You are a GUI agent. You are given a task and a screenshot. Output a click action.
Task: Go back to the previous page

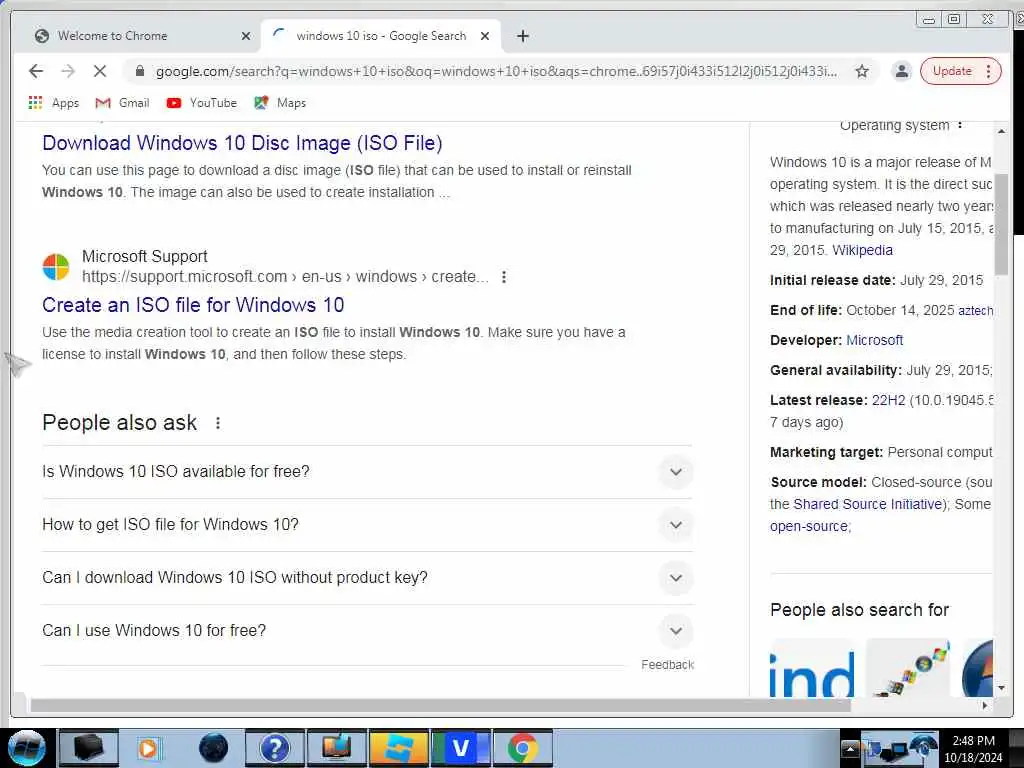36,71
